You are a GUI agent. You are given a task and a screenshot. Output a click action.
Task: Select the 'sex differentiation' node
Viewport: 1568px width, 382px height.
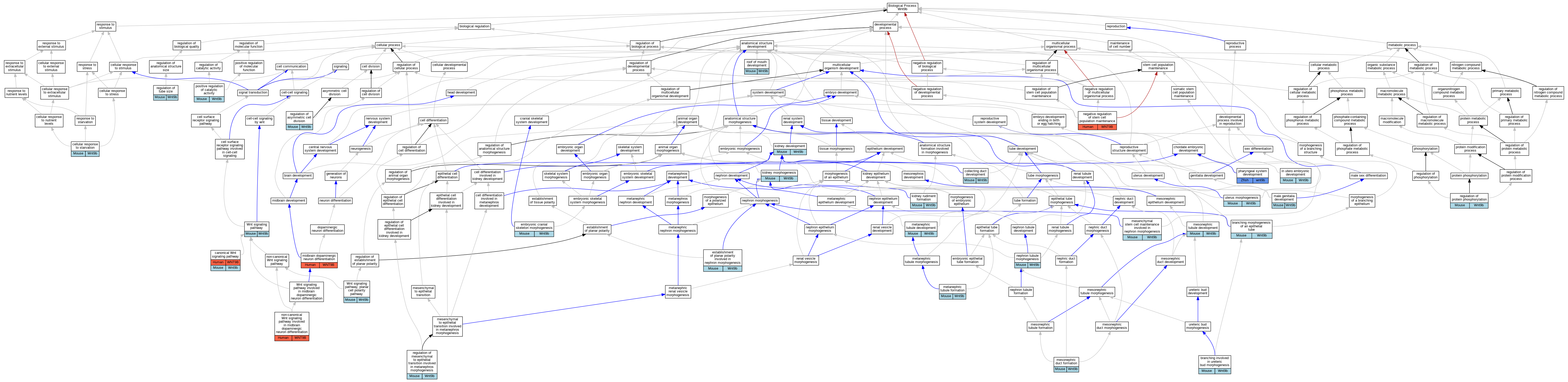point(1258,148)
